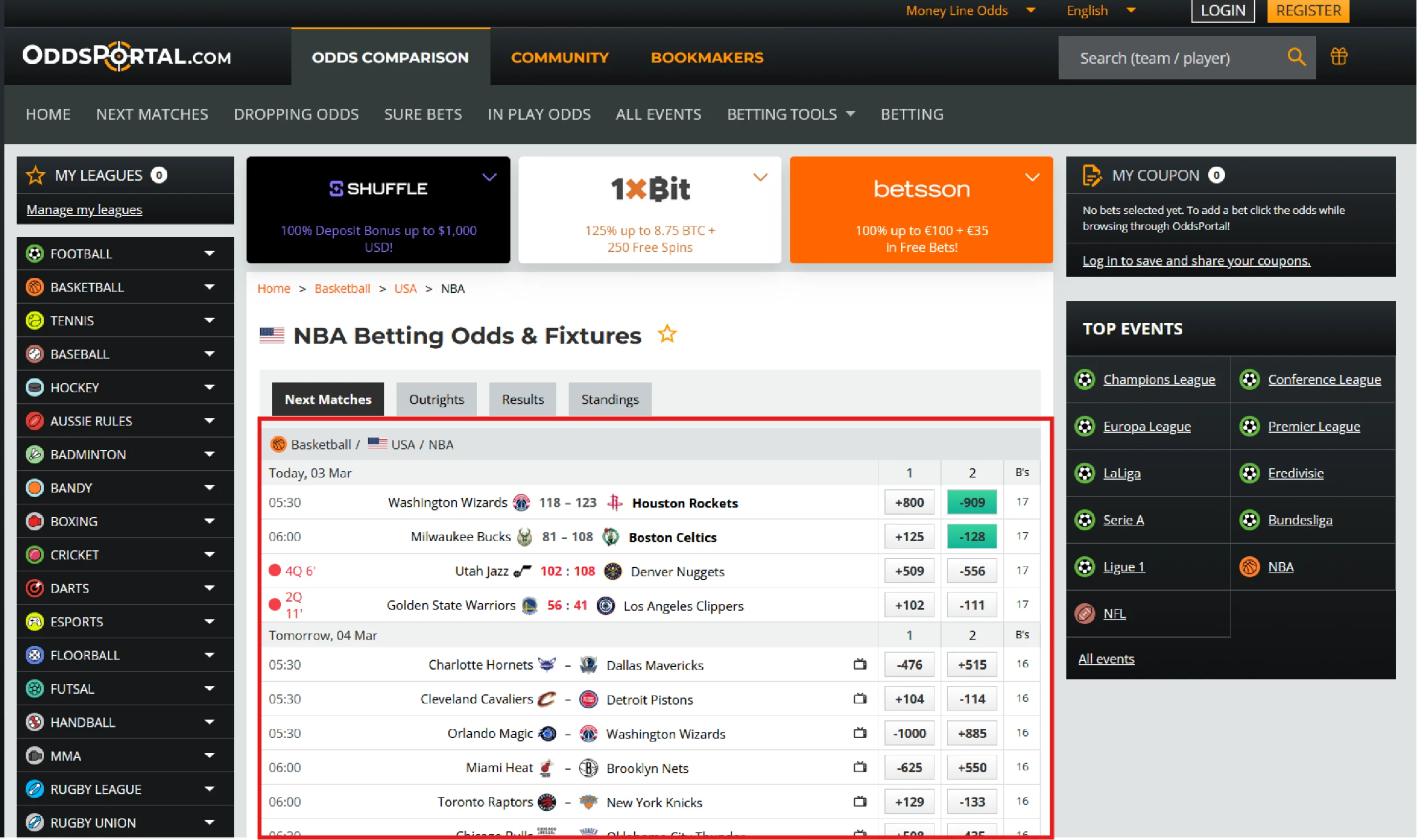1417x840 pixels.
Task: Click the Esports gamepad icon in sidebar
Action: (34, 621)
